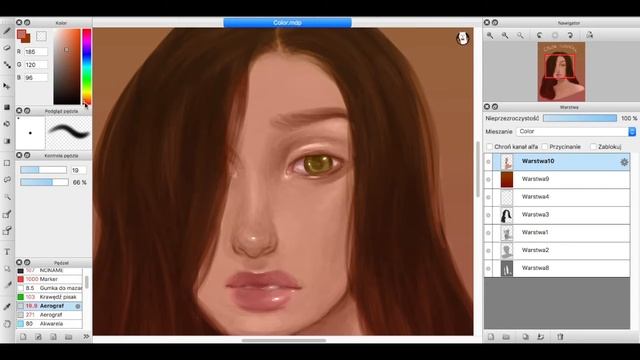Click Navigator zoom in icon
The image size is (640, 360).
490,36
